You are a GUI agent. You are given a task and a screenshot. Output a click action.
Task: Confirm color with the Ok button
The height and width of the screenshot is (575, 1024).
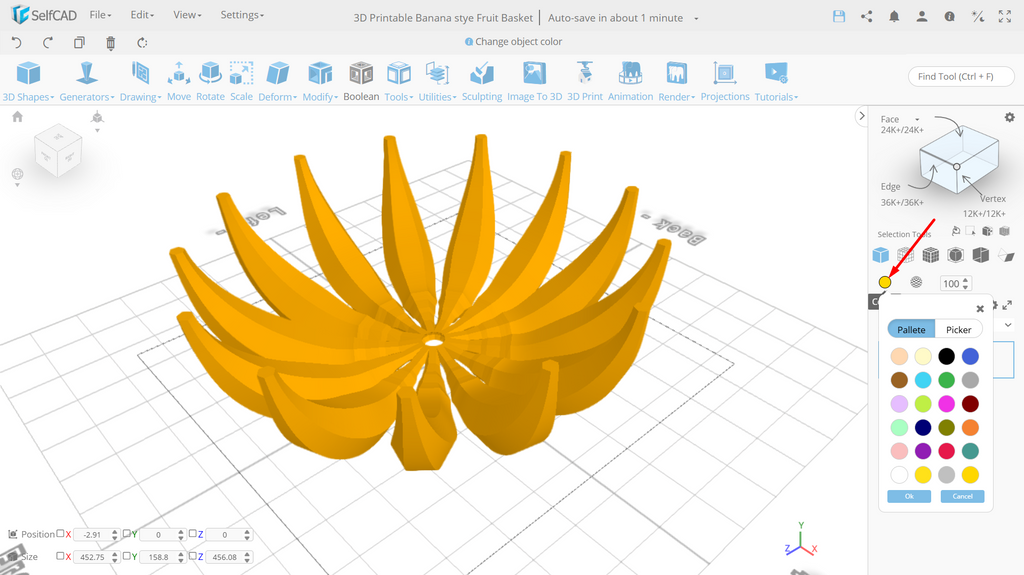pyautogui.click(x=909, y=497)
